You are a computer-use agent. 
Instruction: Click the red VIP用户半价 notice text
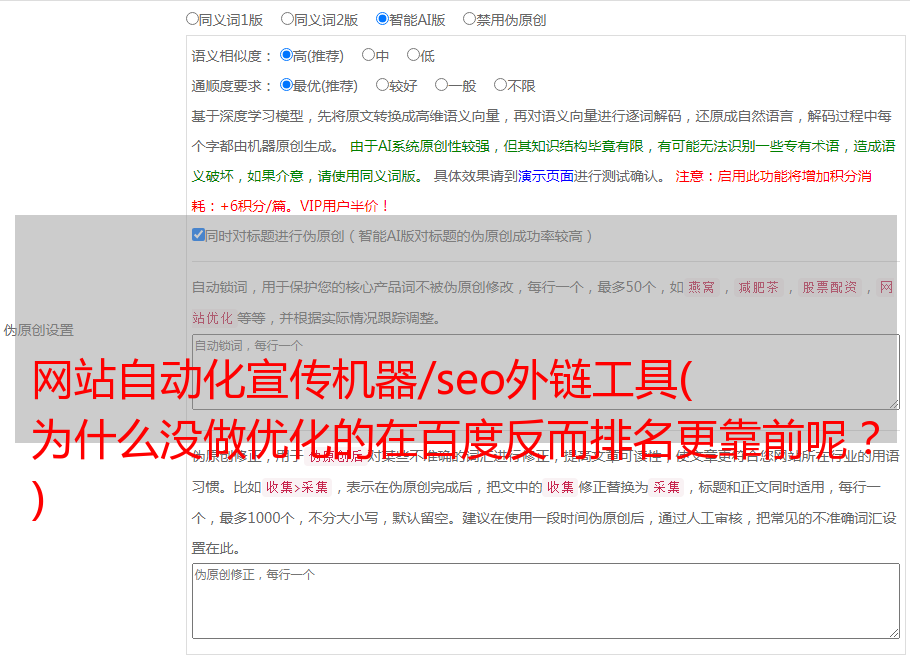click(344, 206)
